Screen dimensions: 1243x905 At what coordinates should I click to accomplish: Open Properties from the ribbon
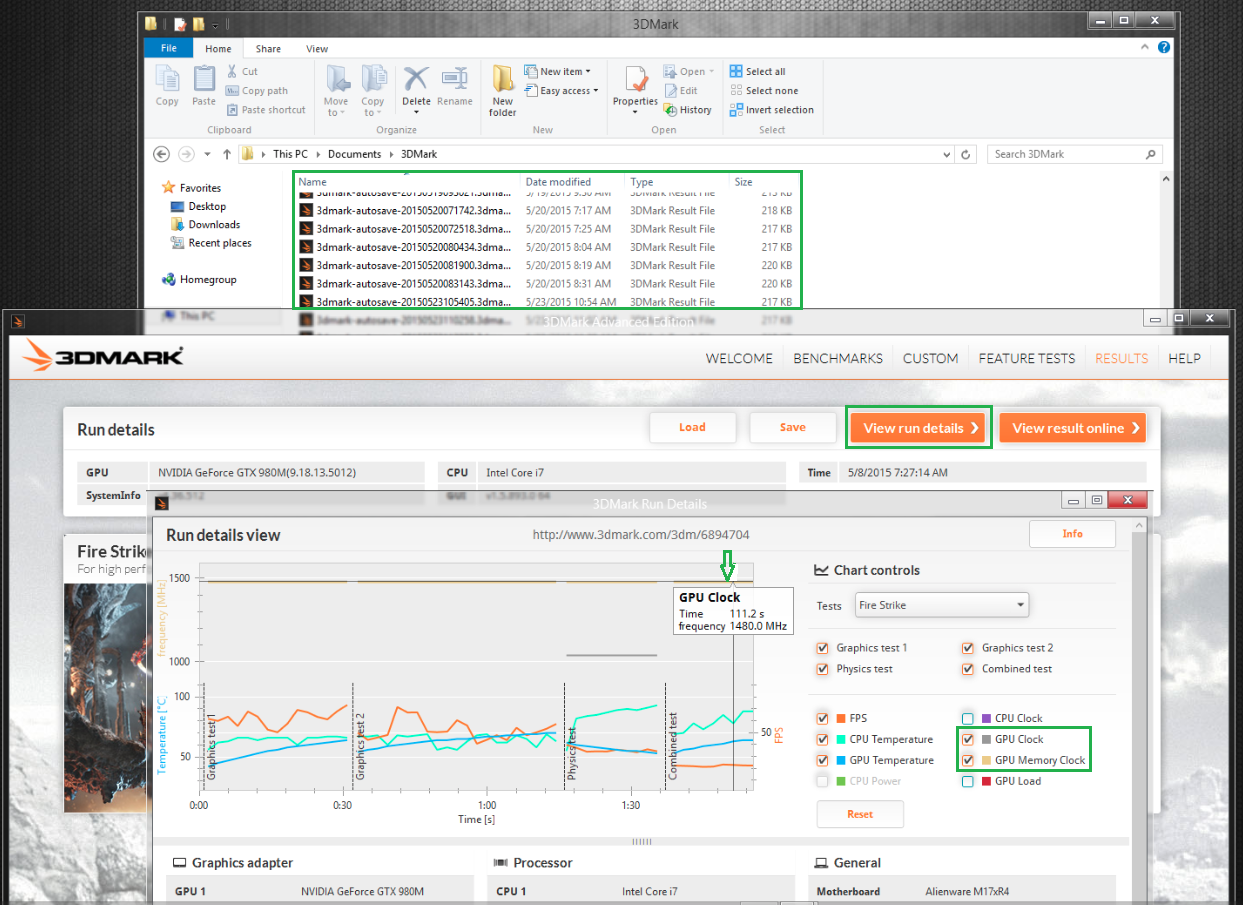[635, 90]
